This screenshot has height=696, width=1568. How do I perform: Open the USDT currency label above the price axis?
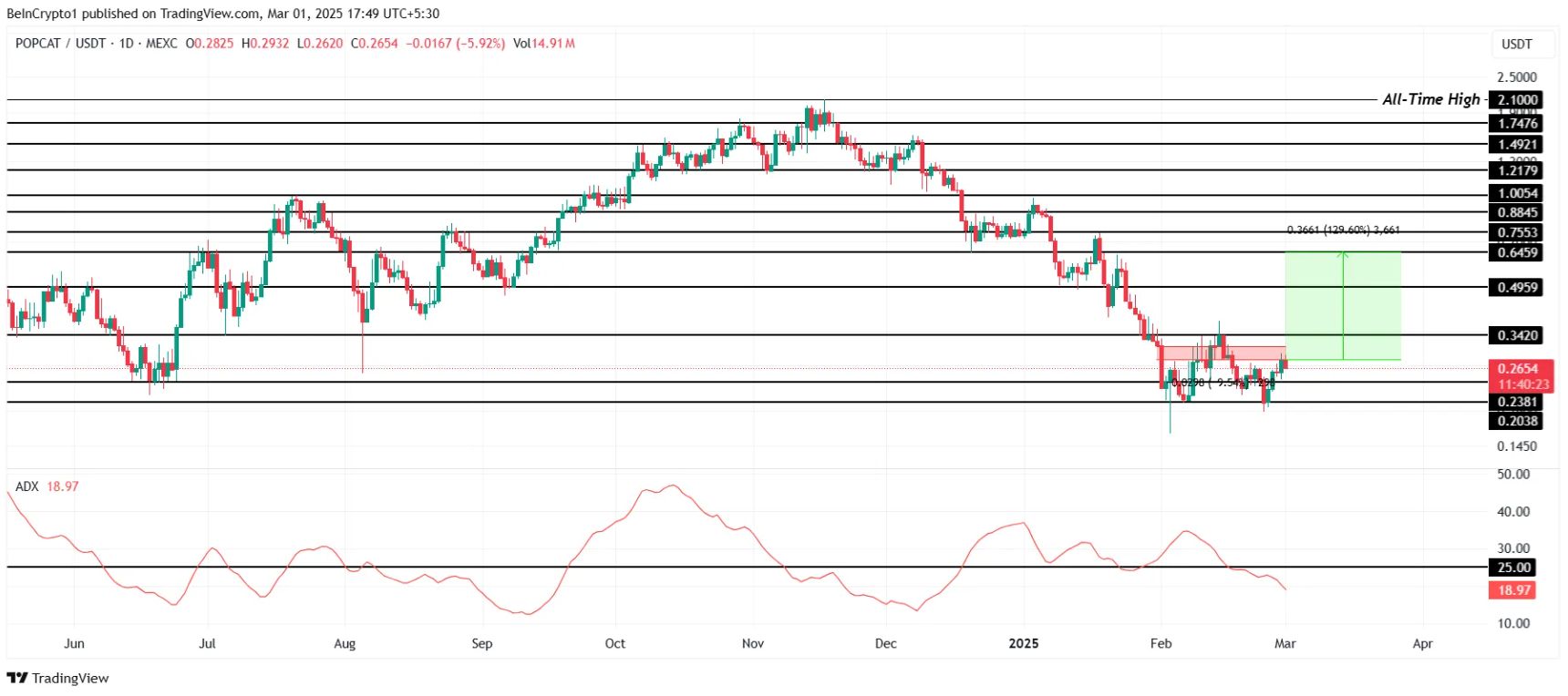coord(1517,44)
